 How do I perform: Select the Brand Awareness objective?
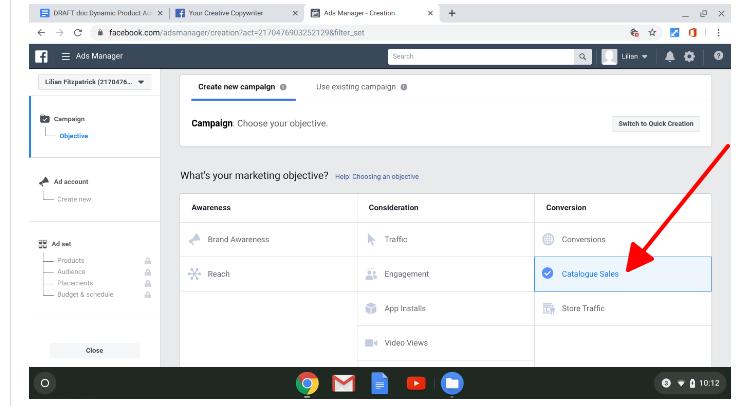click(269, 239)
